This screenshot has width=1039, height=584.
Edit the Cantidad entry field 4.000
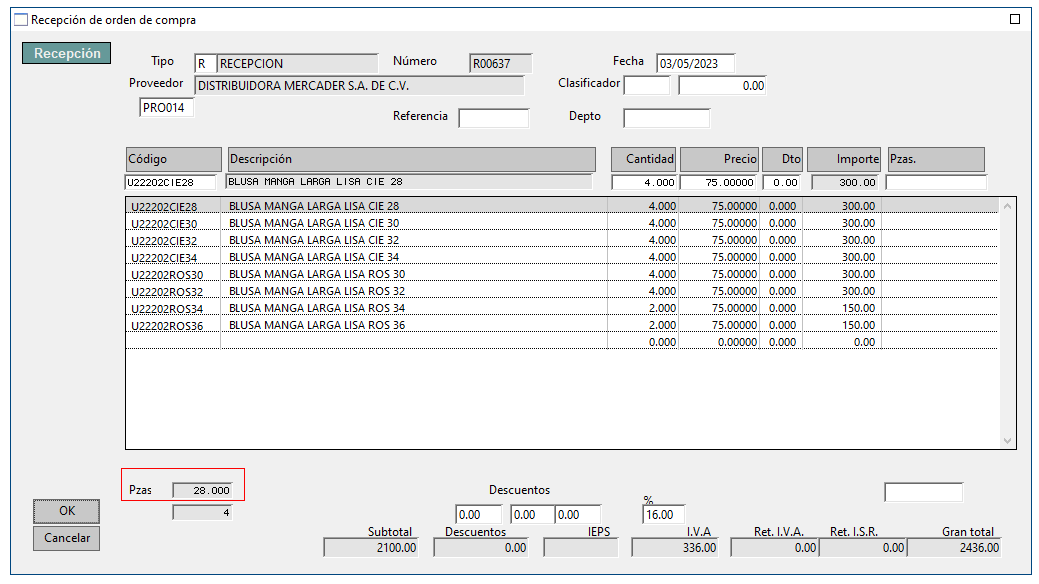pos(644,182)
